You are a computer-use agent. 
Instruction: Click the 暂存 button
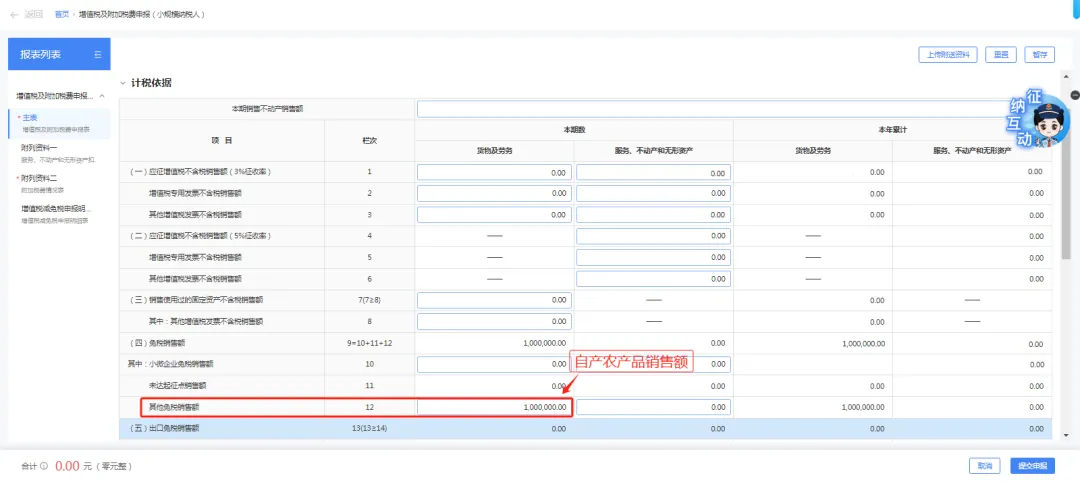pyautogui.click(x=1040, y=55)
